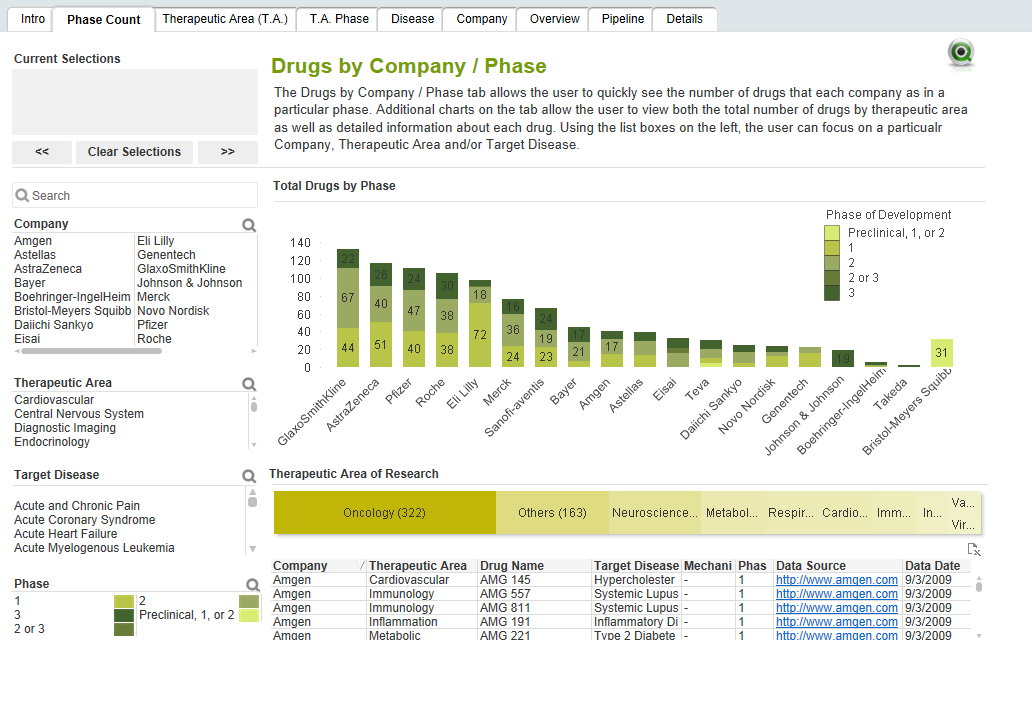The height and width of the screenshot is (712, 1032).
Task: Select phase 1 color swatch in Phase list
Action: [124, 601]
